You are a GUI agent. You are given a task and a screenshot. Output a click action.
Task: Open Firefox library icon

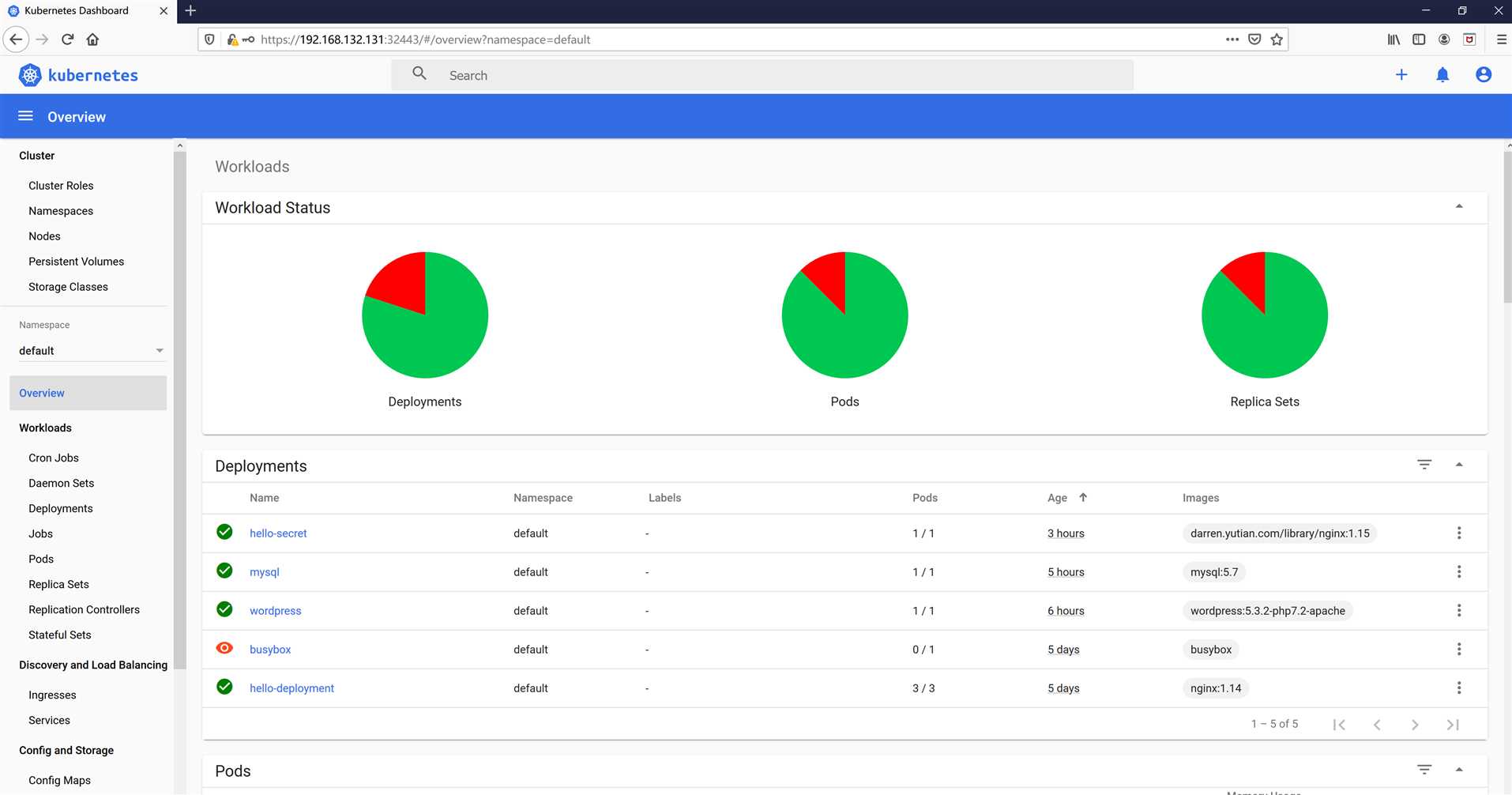point(1394,40)
